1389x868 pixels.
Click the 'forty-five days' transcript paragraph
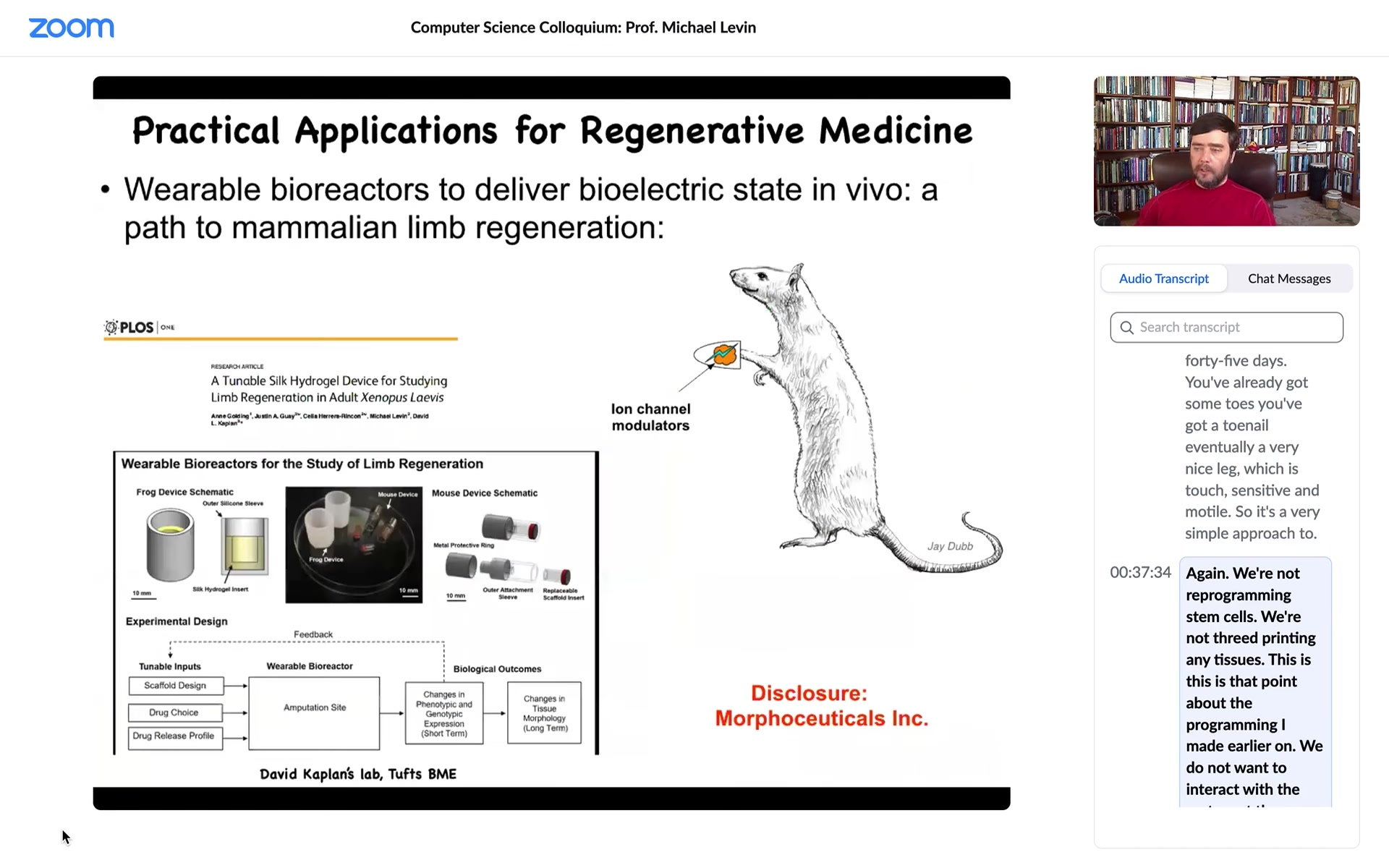[1252, 447]
